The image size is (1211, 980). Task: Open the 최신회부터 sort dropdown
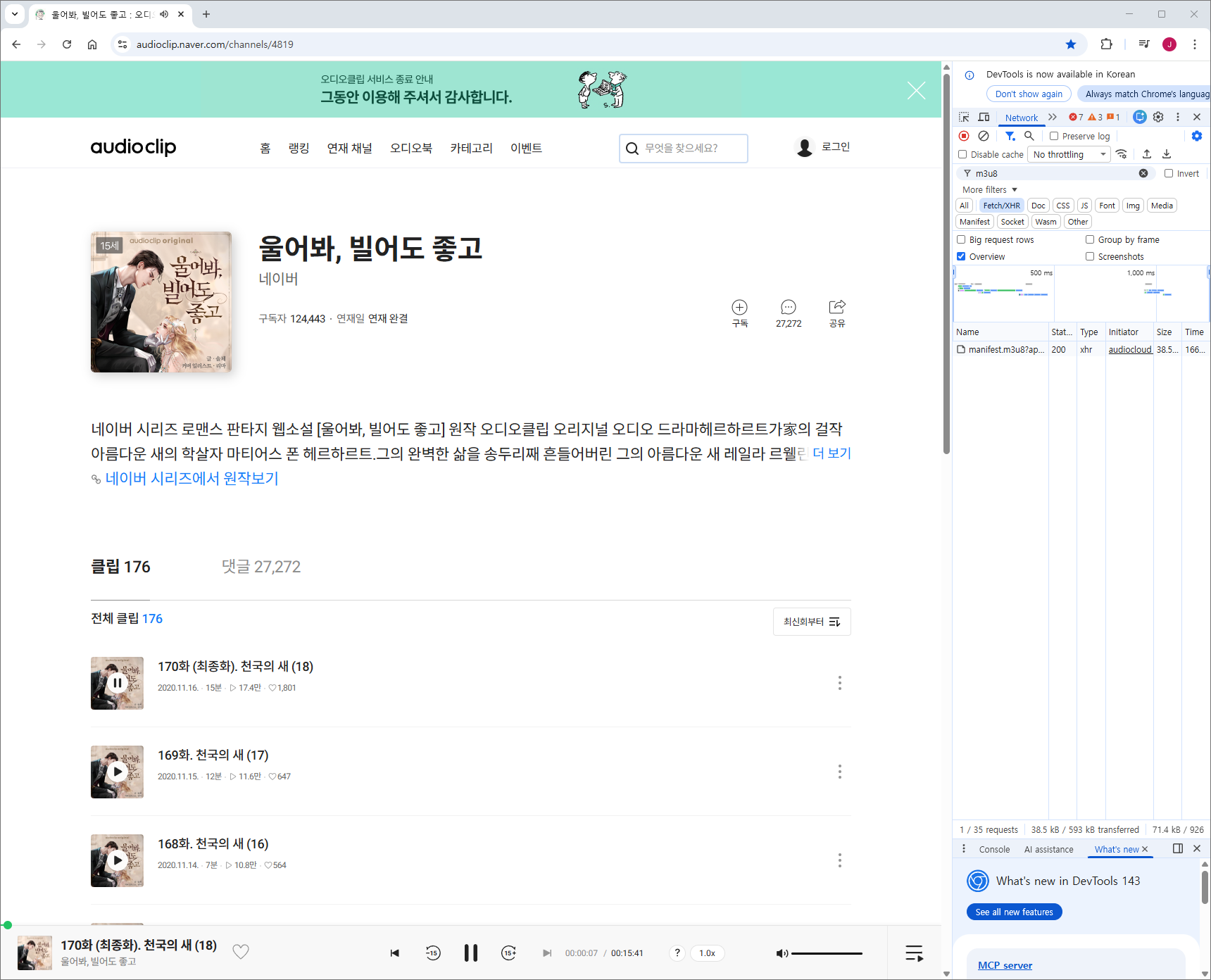click(x=812, y=622)
